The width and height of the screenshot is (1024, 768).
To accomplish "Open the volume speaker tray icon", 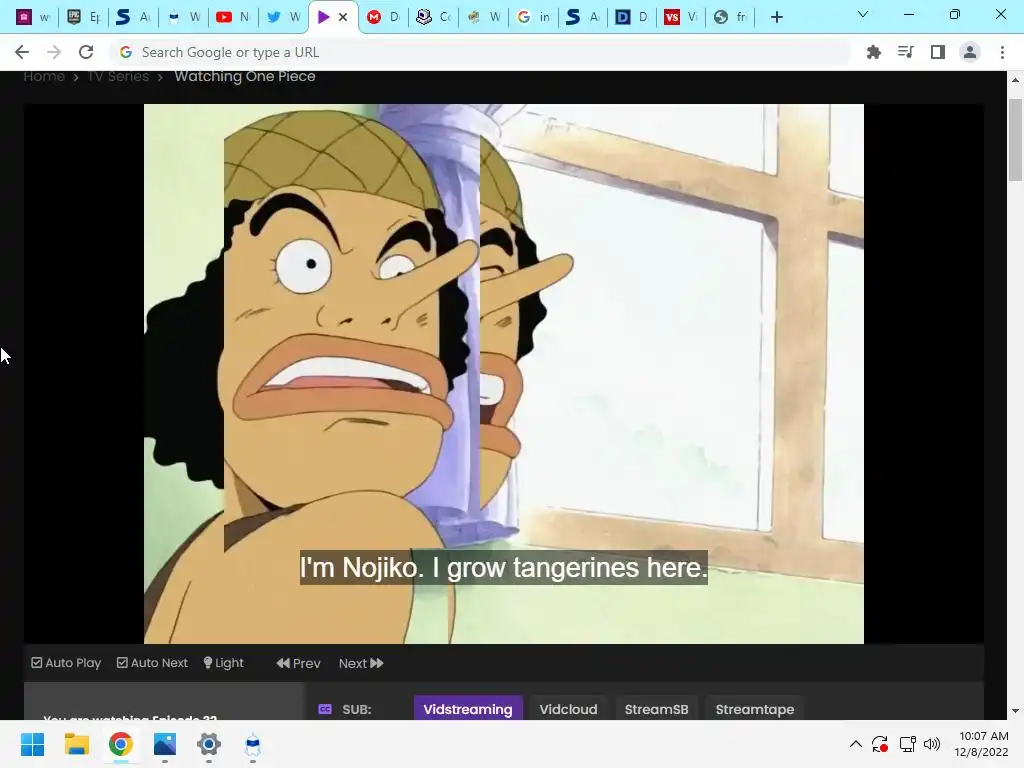I will [932, 744].
